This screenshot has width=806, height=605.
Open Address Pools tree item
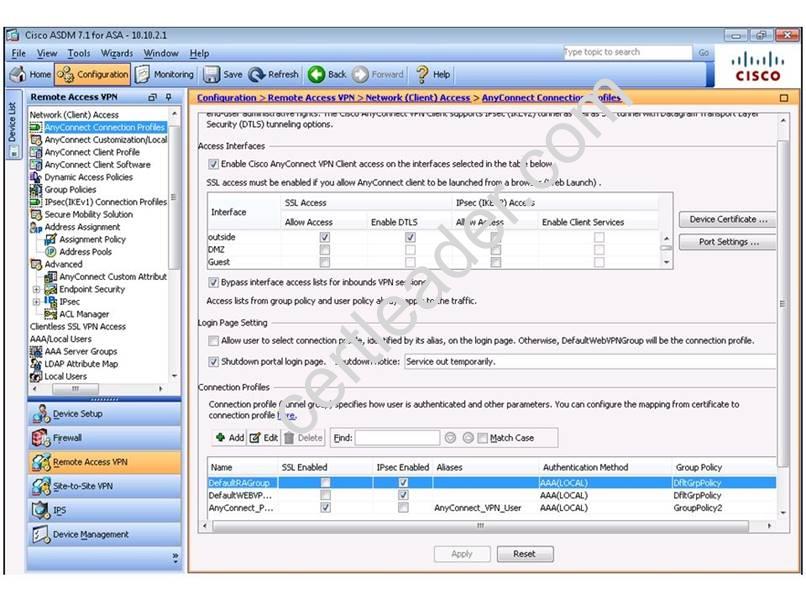tap(85, 252)
